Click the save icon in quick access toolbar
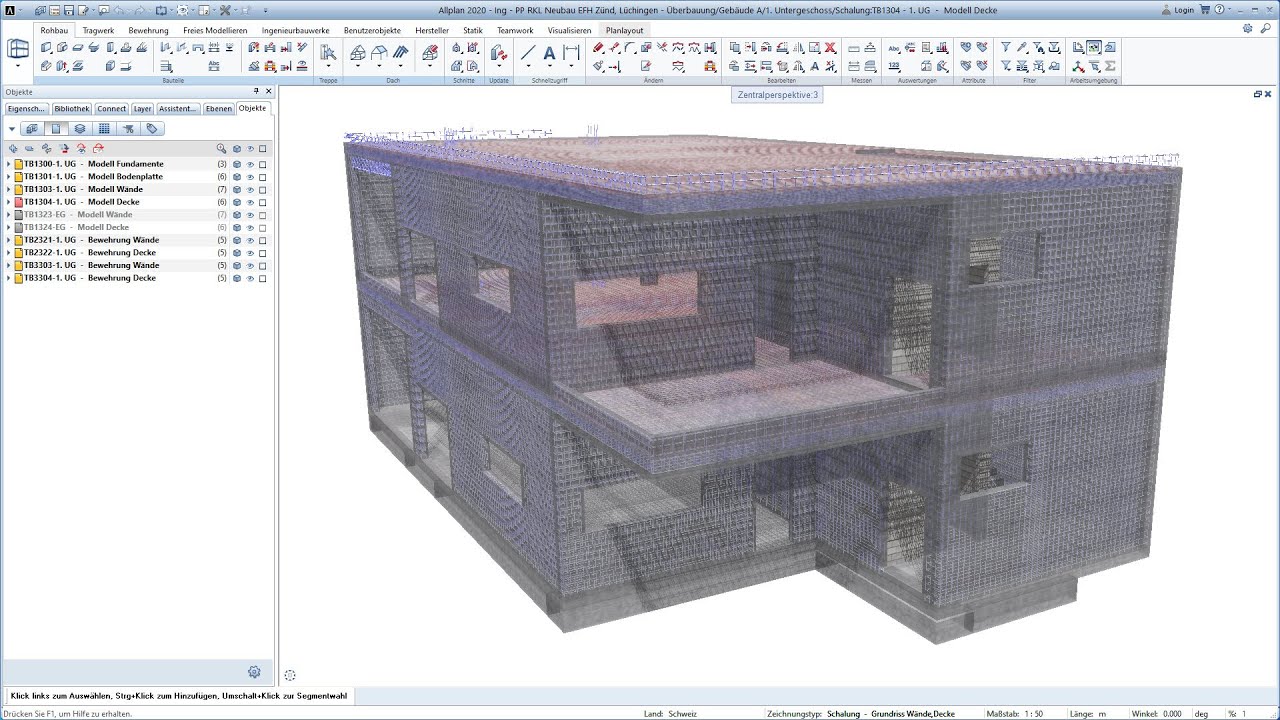 click(x=67, y=10)
